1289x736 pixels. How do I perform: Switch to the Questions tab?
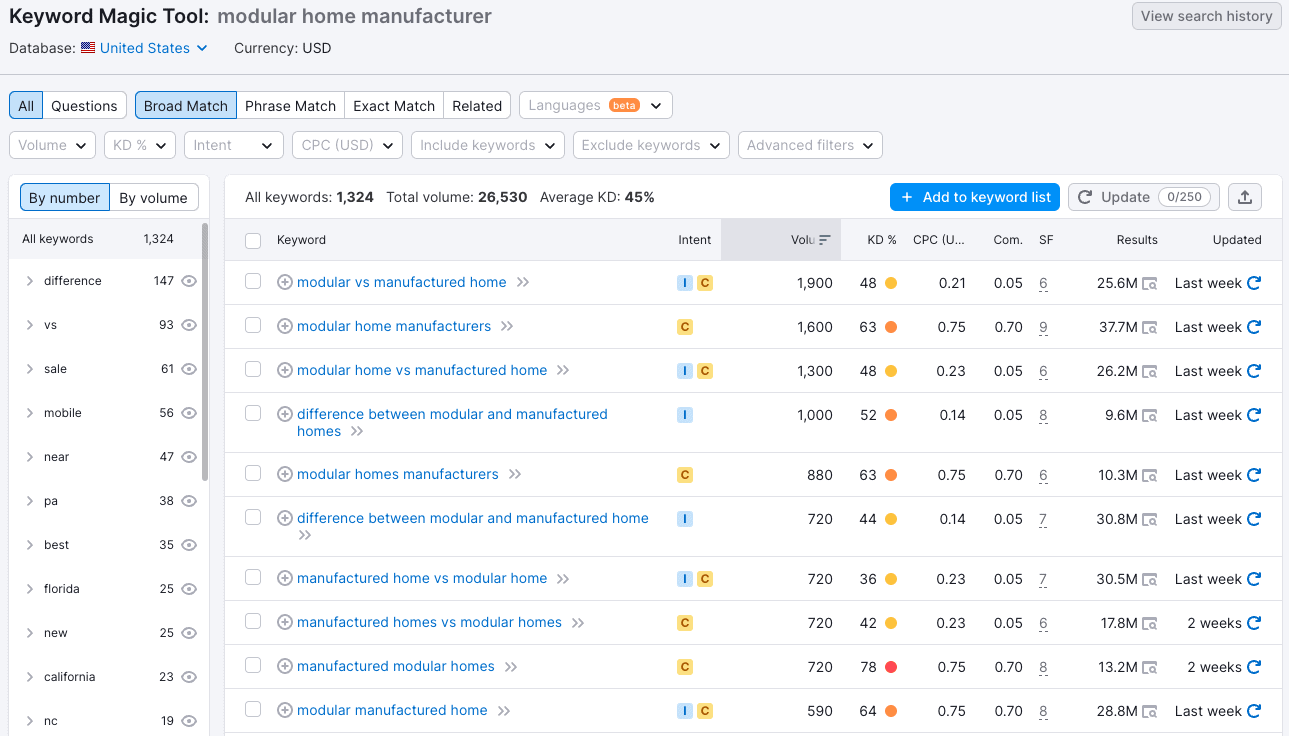click(x=84, y=105)
